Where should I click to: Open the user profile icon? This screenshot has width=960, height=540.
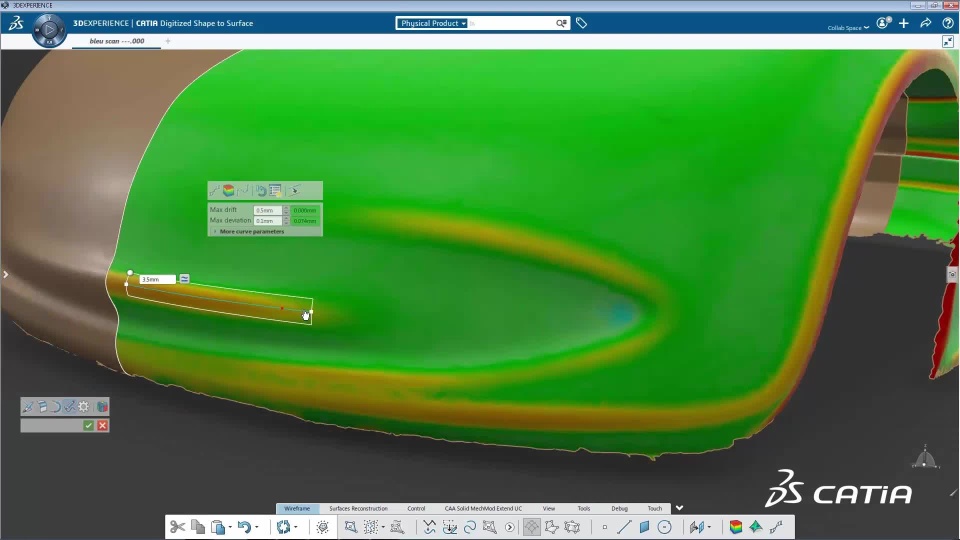click(x=883, y=23)
